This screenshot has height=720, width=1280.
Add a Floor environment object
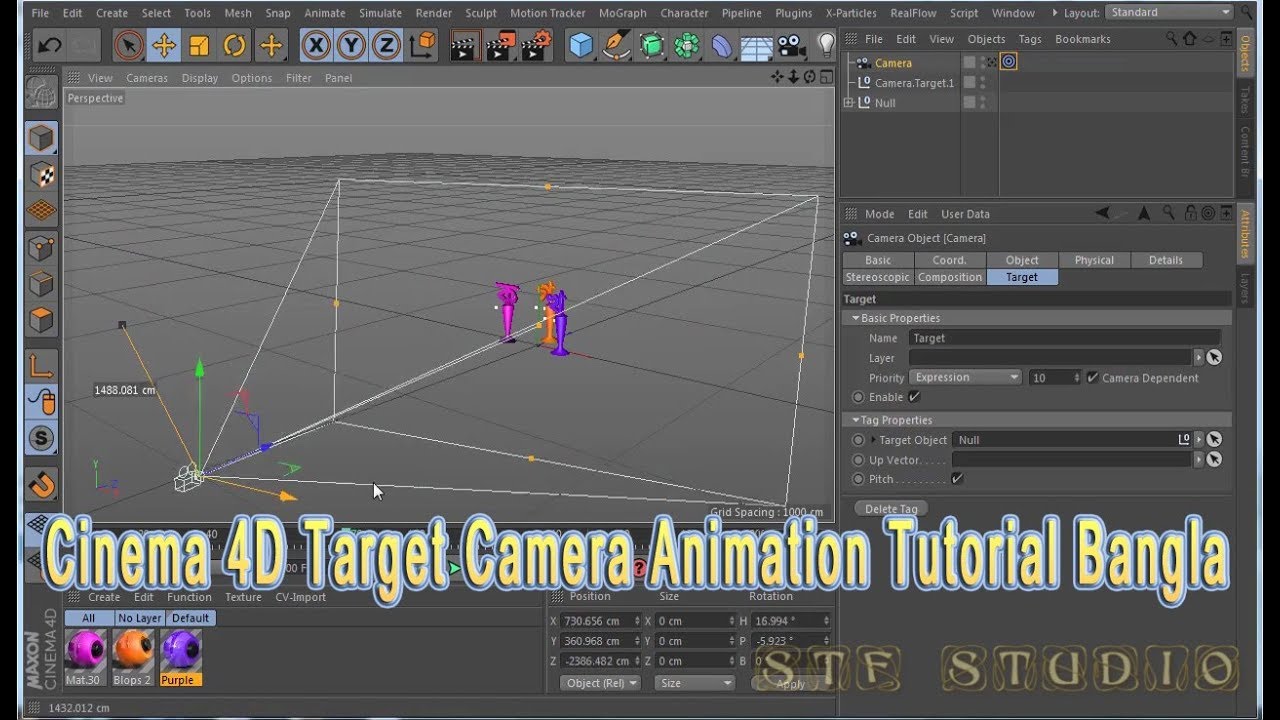click(x=757, y=45)
